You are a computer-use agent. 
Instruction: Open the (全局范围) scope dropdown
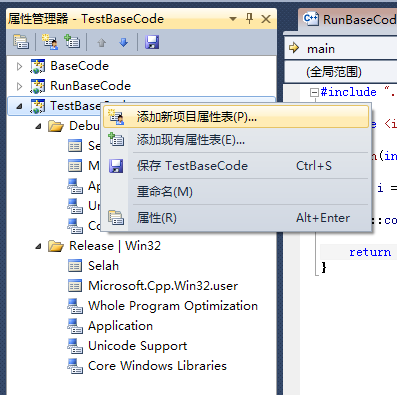[x=341, y=72]
